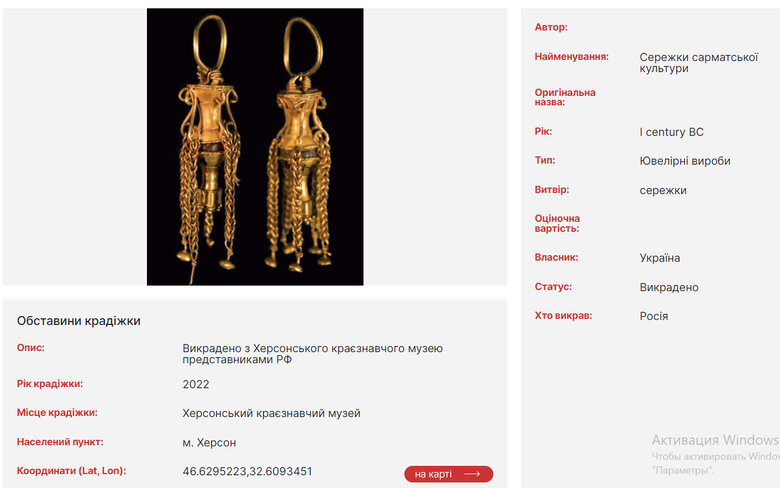The image size is (780, 488).
Task: Click the 'Херсонський краєзнавчий музей' theft place value
Action: [x=271, y=413]
